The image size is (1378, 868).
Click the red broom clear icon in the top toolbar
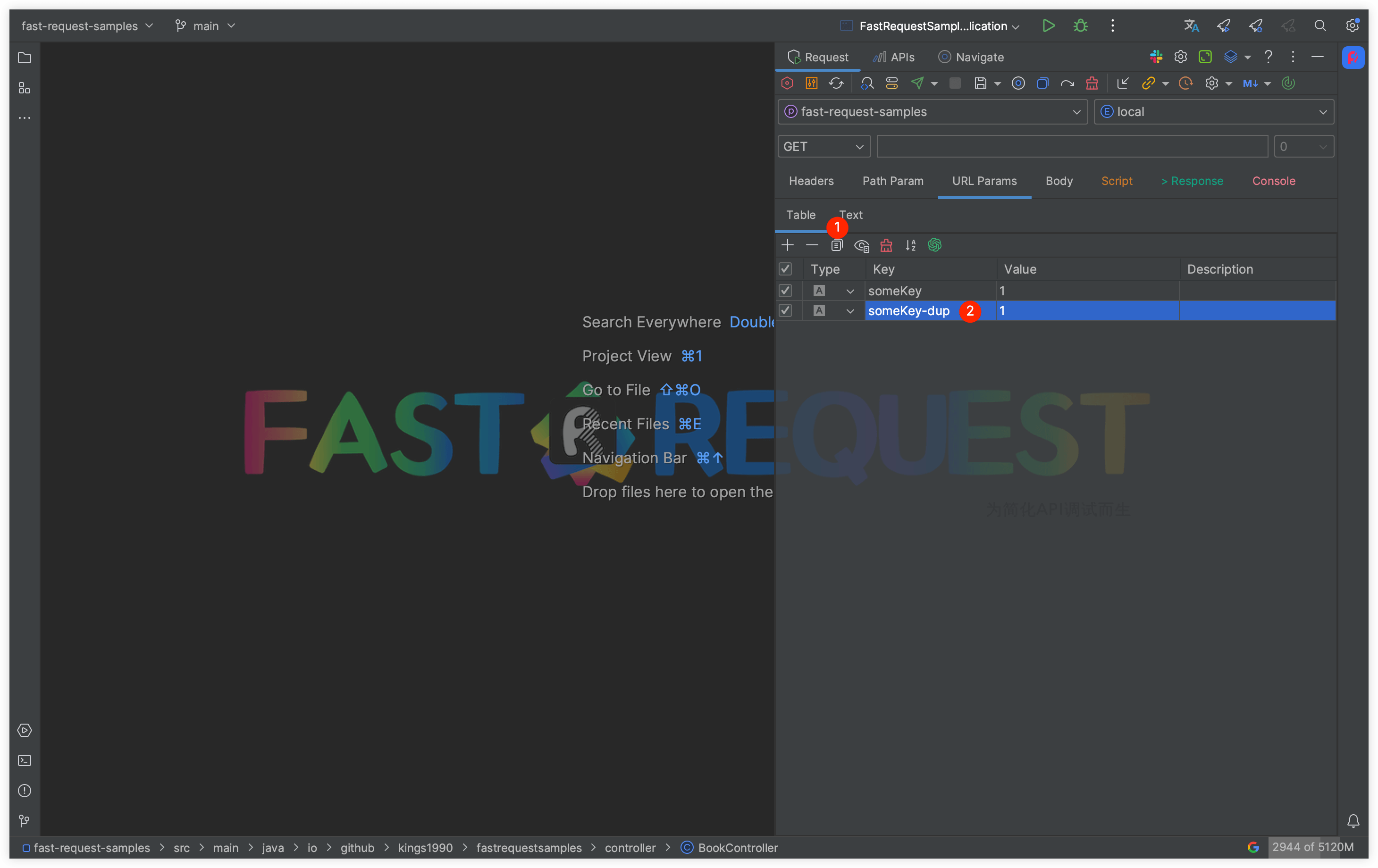(x=1092, y=83)
